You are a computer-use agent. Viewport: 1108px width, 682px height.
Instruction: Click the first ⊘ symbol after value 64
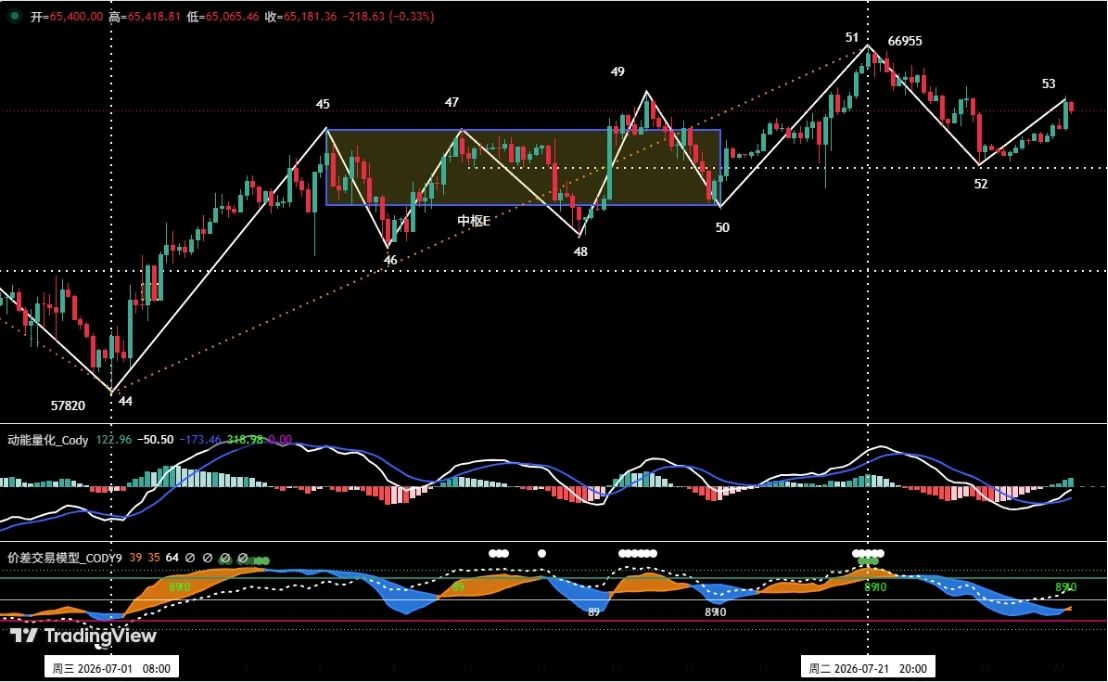190,558
